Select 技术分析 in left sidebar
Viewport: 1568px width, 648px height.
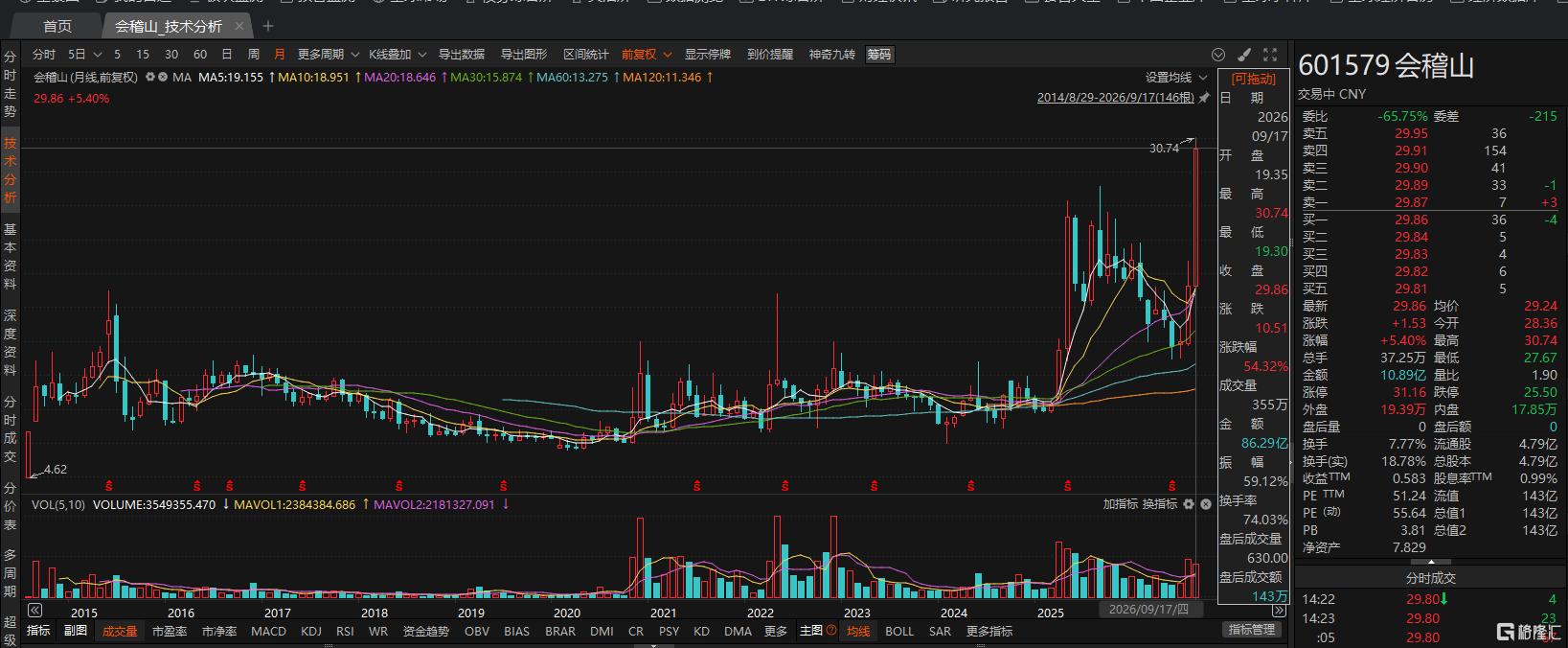pos(10,171)
